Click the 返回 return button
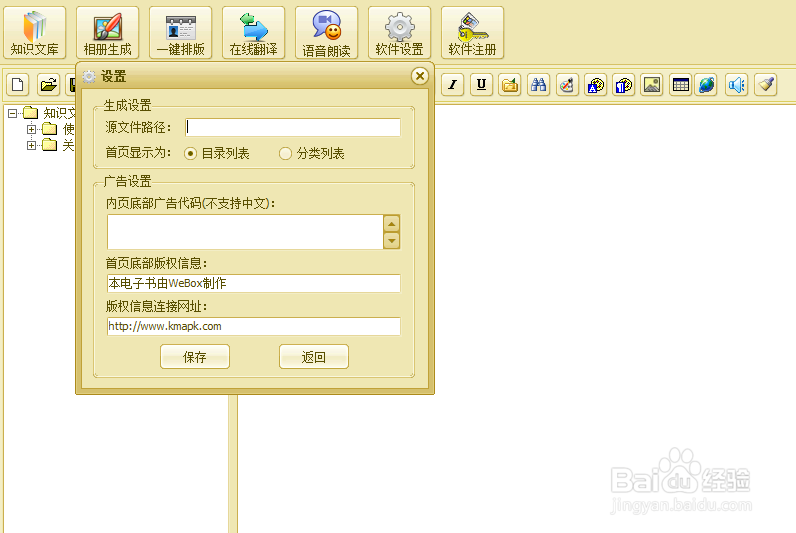Image resolution: width=796 pixels, height=533 pixels. click(x=314, y=357)
